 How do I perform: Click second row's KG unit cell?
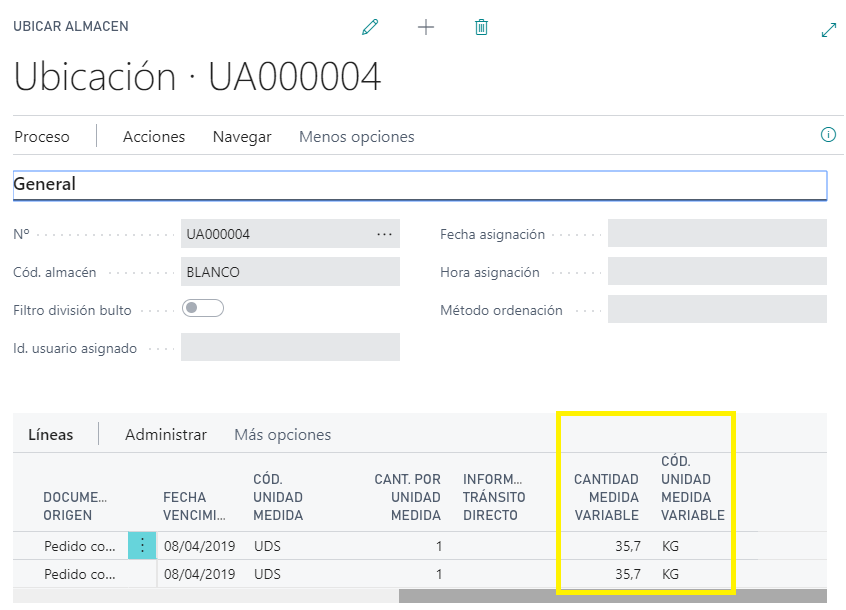click(671, 574)
